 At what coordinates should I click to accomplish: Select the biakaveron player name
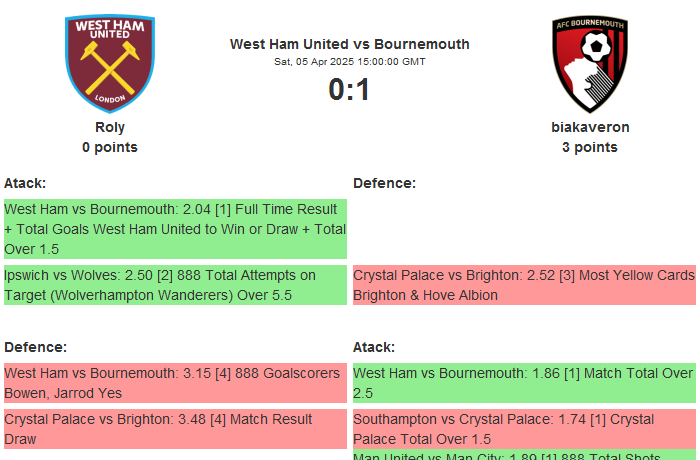tap(590, 127)
